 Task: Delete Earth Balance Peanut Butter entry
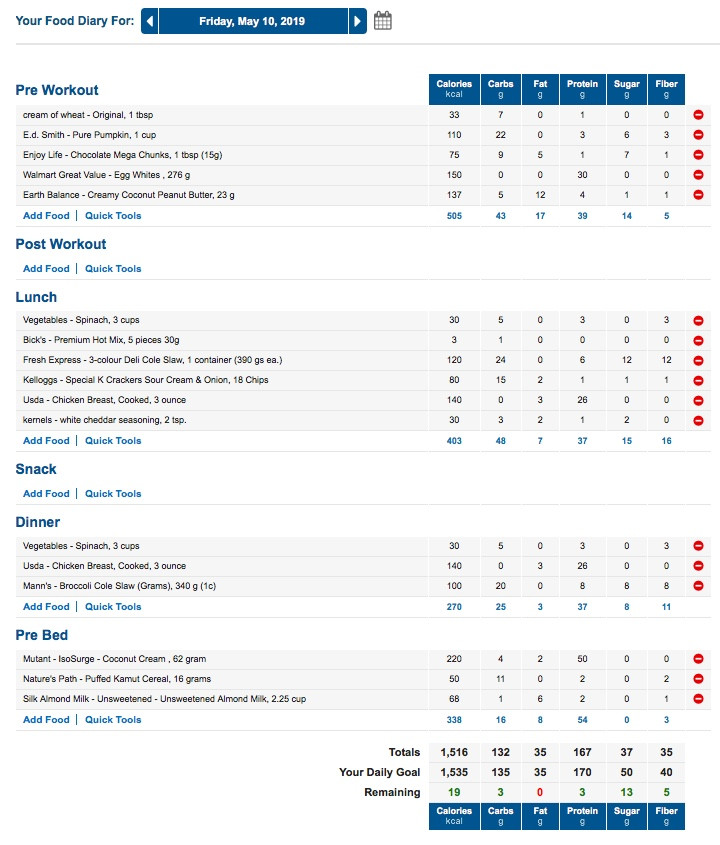click(x=698, y=195)
